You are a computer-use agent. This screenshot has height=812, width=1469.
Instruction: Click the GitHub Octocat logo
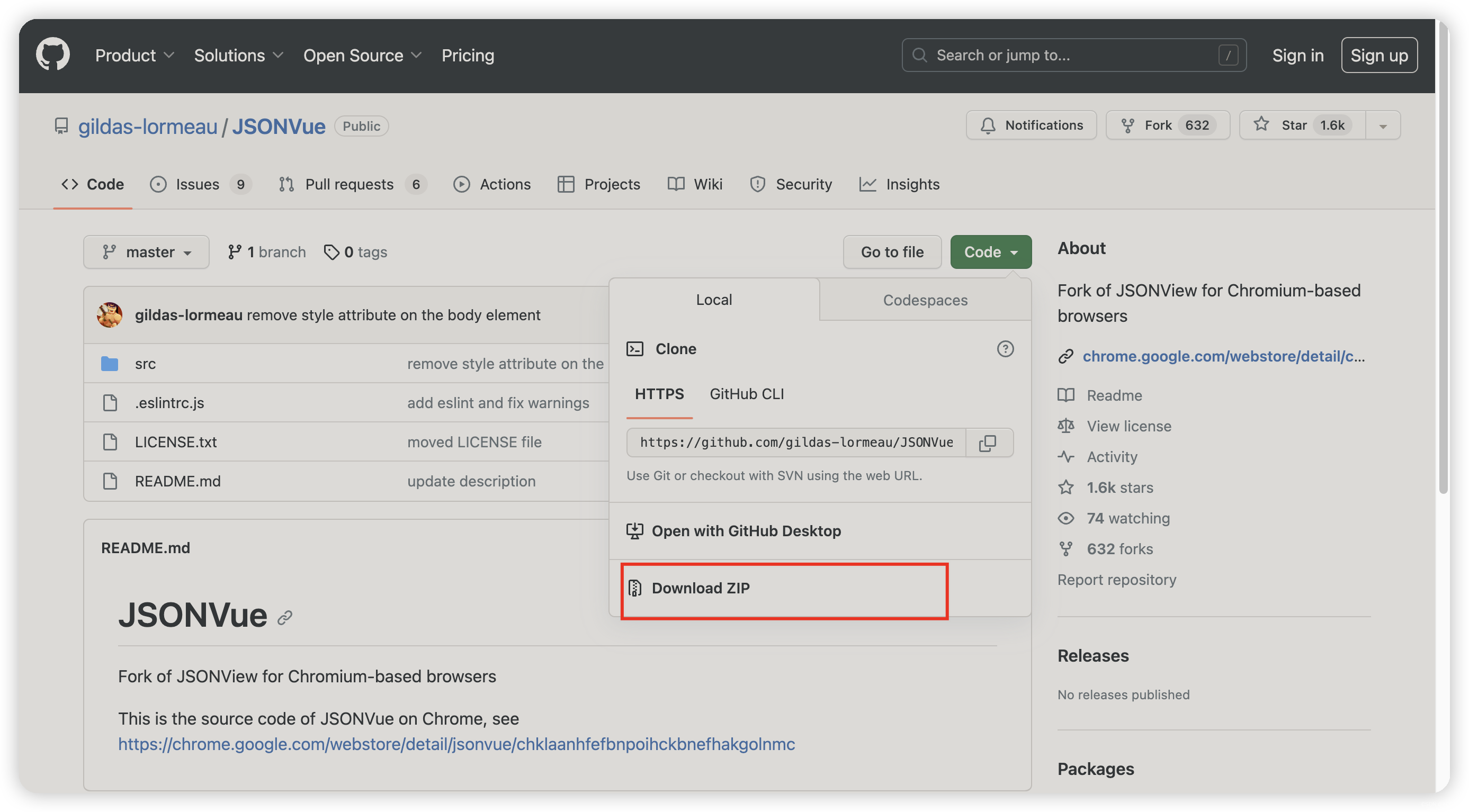pyautogui.click(x=52, y=55)
